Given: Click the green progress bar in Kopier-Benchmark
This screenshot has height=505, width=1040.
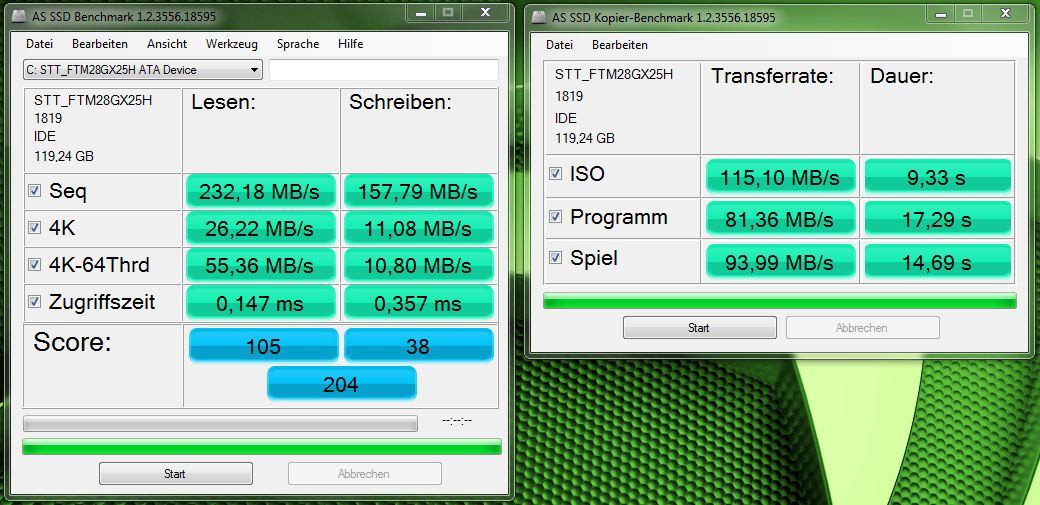Looking at the screenshot, I should pyautogui.click(x=779, y=301).
